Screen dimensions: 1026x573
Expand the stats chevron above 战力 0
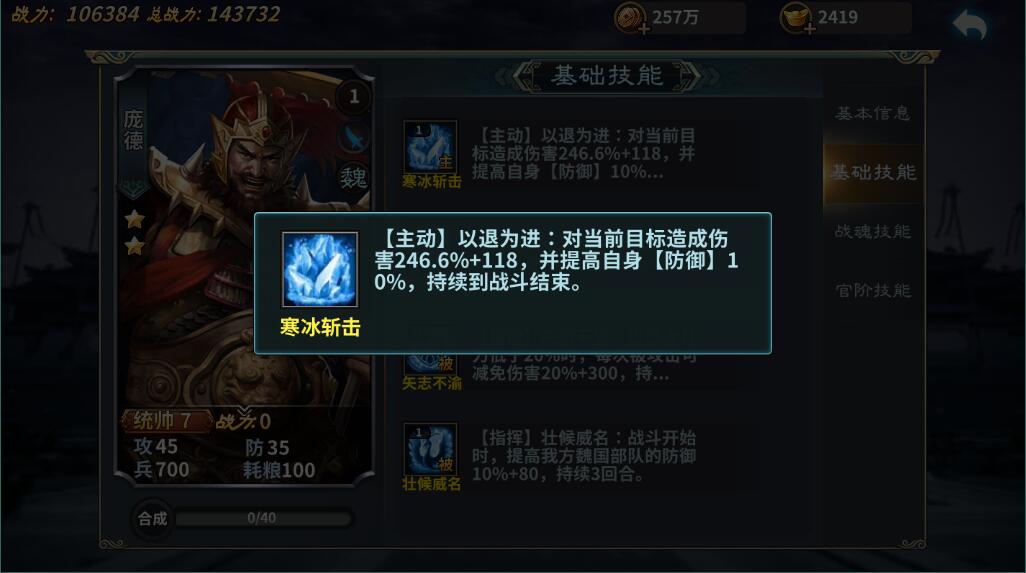coord(243,411)
